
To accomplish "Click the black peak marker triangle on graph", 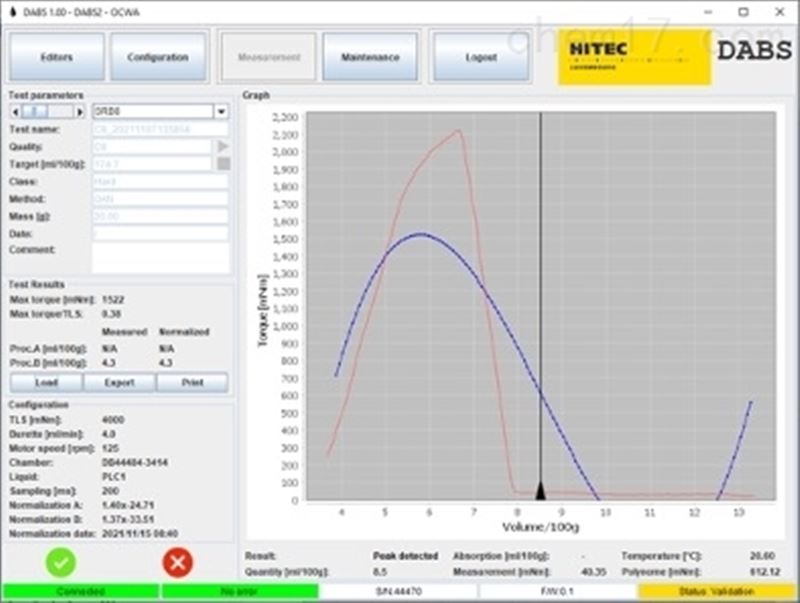I will (x=540, y=490).
